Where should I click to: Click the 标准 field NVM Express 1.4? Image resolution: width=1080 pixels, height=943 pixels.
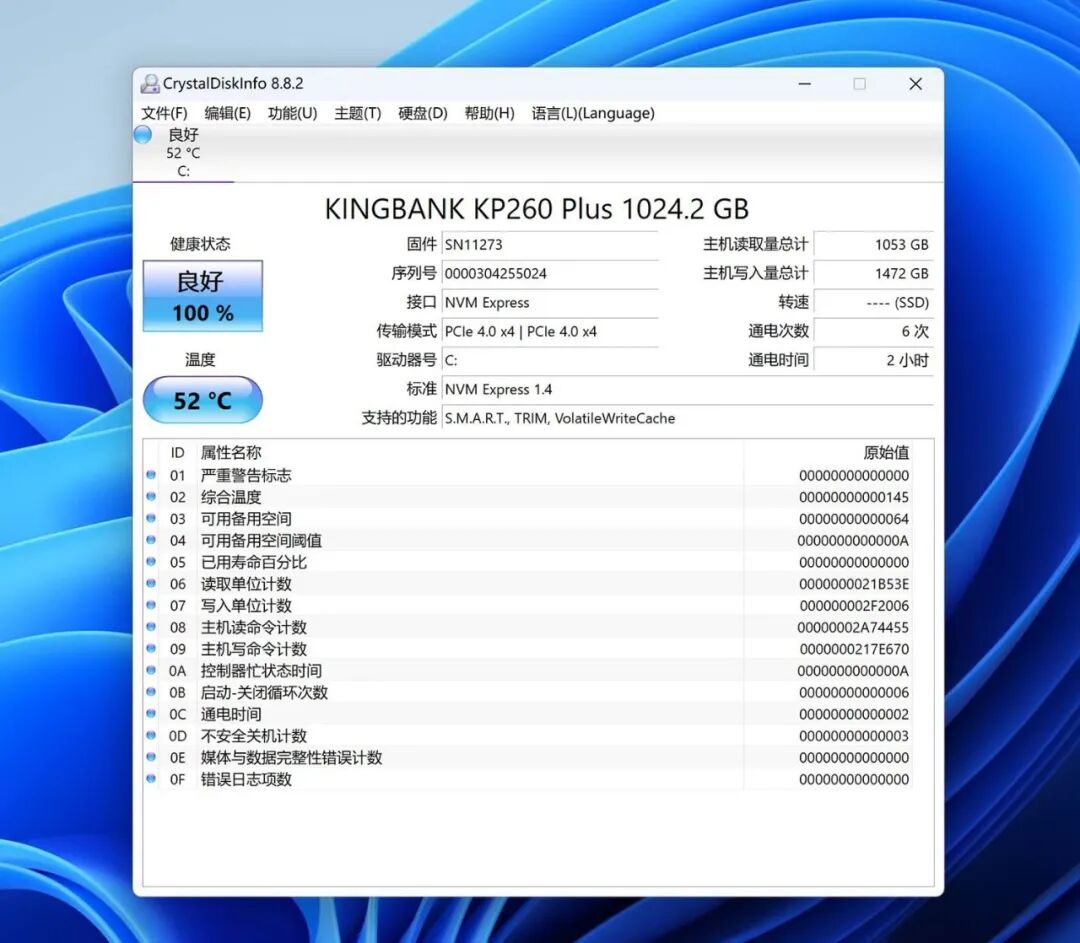tap(687, 389)
